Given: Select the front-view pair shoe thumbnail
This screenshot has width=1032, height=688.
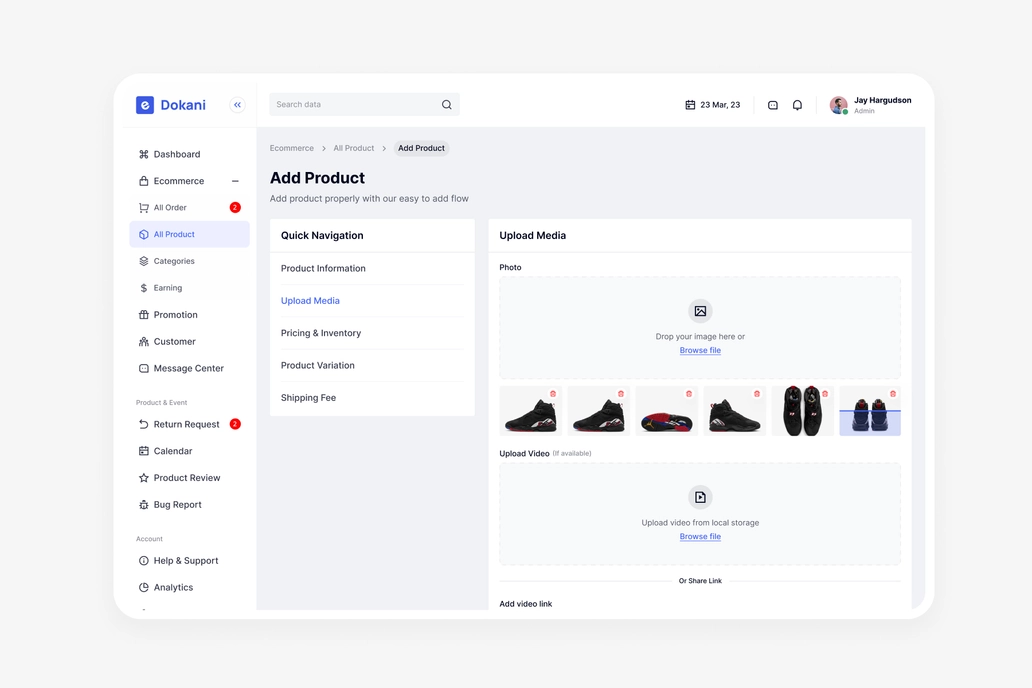Looking at the screenshot, I should 802,411.
